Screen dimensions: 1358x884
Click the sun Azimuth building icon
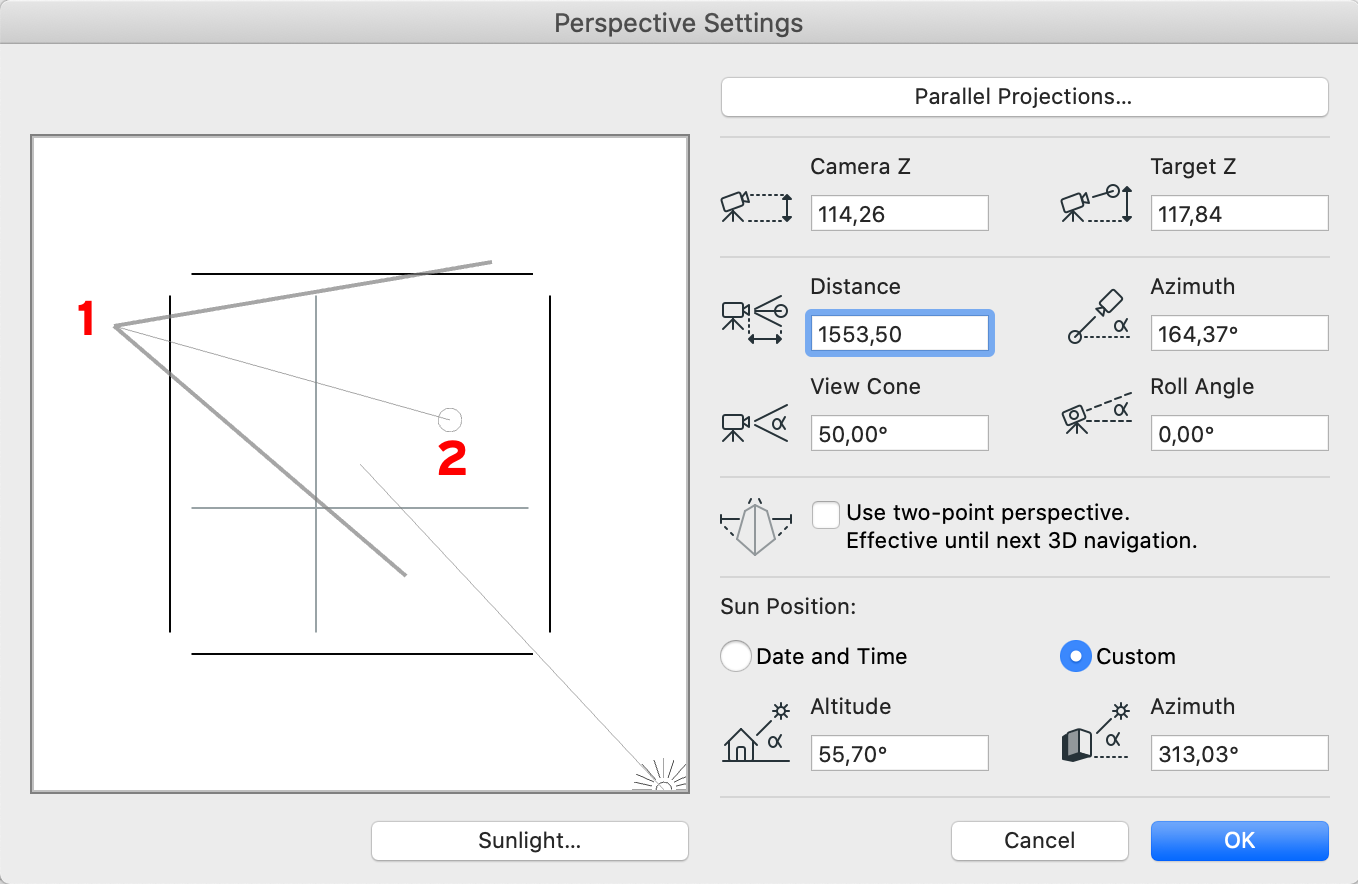coord(1095,732)
